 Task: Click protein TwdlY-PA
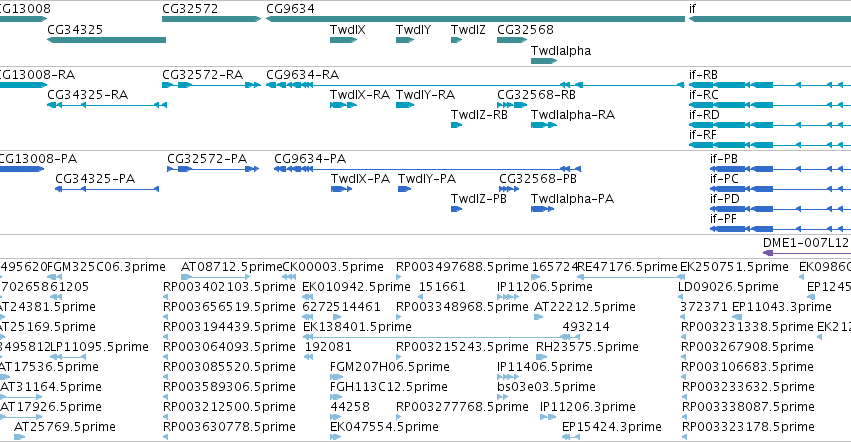(427, 179)
